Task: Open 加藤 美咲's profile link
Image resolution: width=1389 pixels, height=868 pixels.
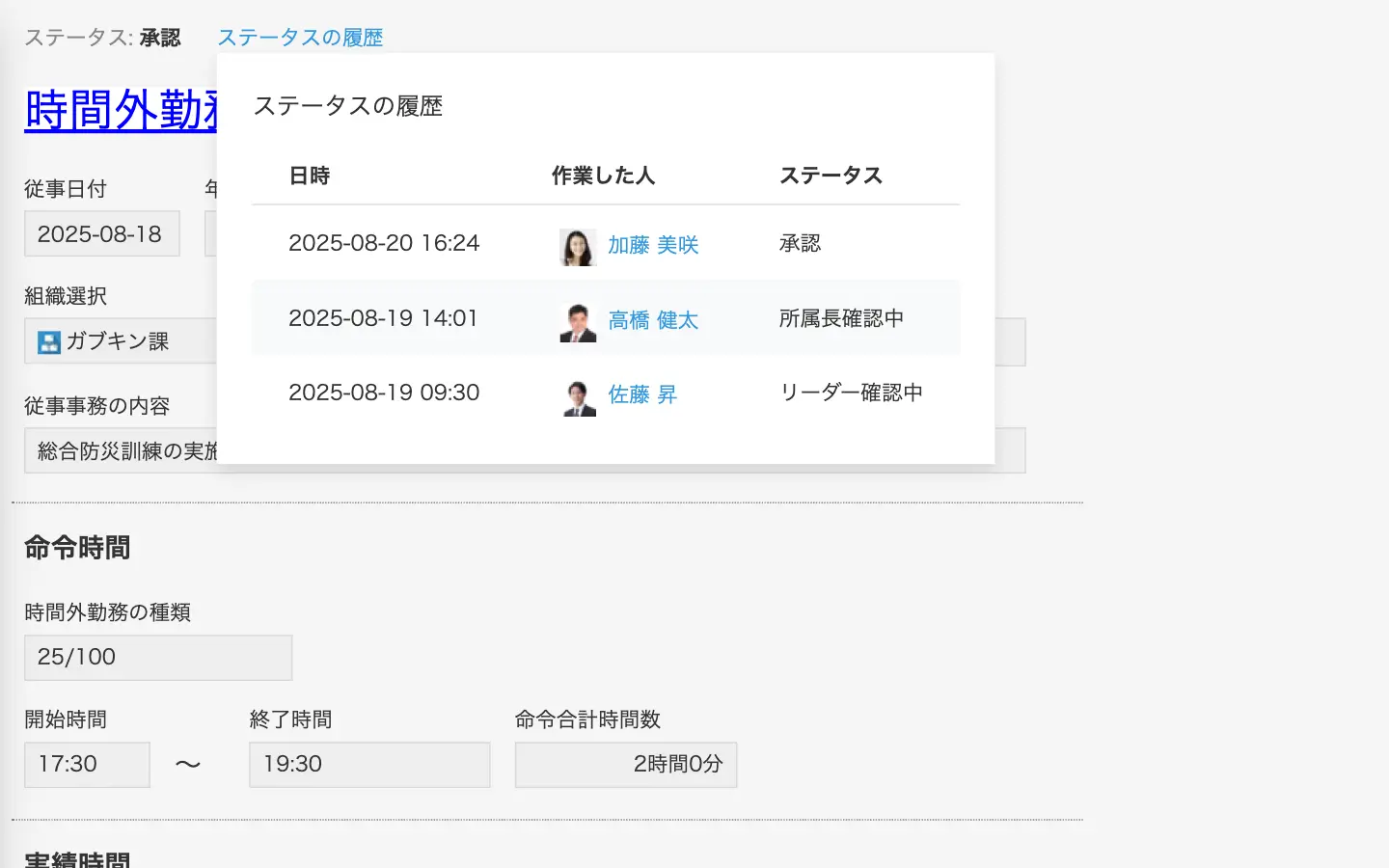Action: tap(653, 245)
